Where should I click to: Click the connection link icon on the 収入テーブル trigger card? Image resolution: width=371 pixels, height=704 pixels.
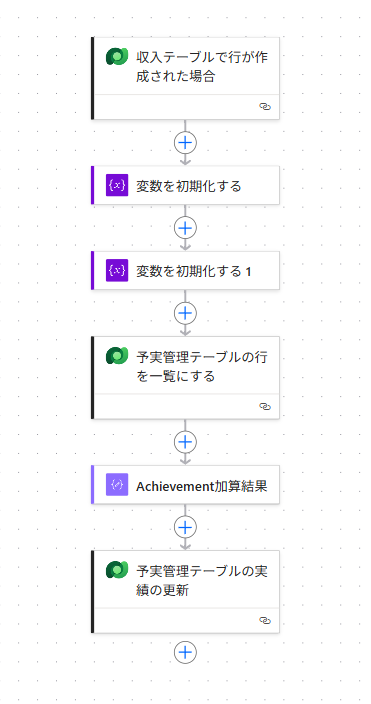coord(265,106)
